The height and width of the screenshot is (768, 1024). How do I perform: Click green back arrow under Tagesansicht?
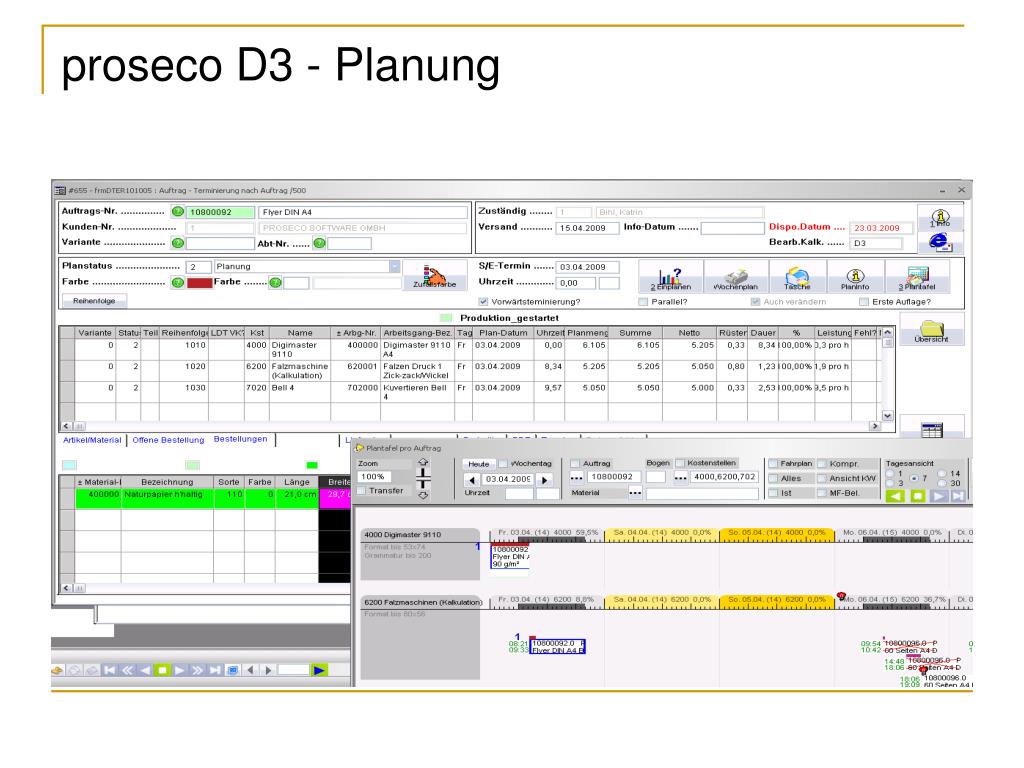coord(896,496)
